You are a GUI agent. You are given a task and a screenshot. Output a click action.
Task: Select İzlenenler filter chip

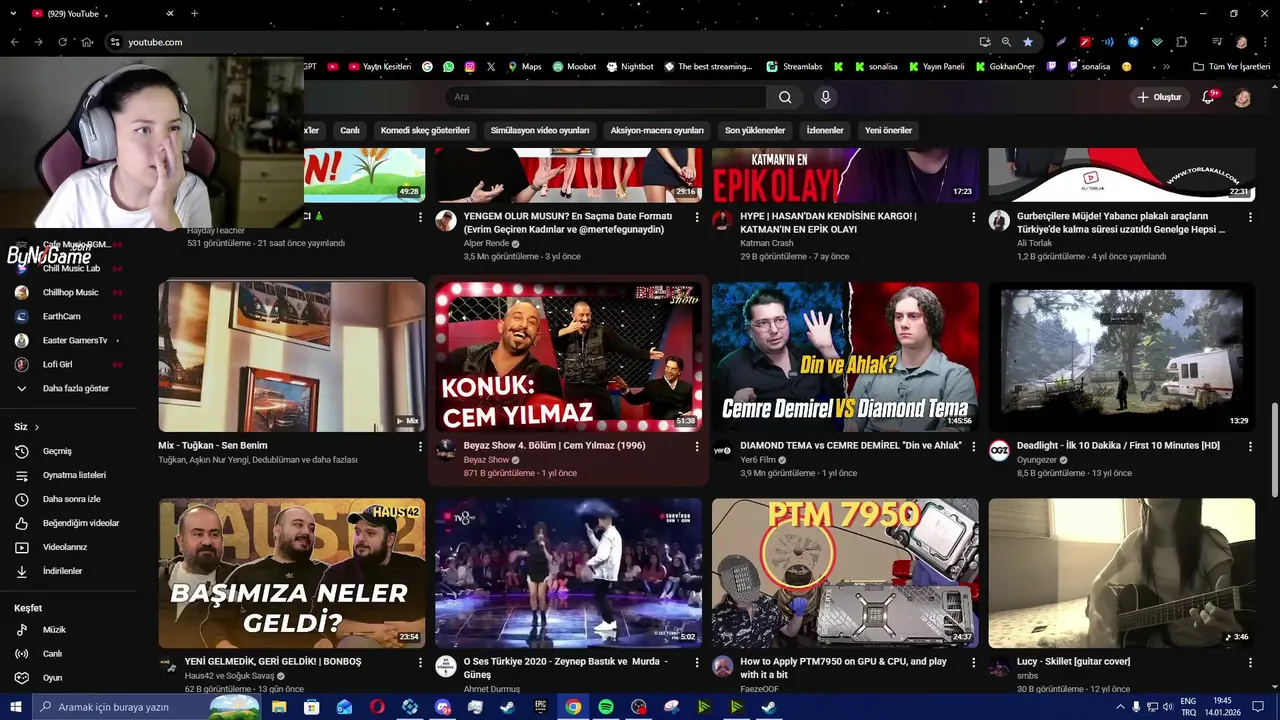[825, 130]
